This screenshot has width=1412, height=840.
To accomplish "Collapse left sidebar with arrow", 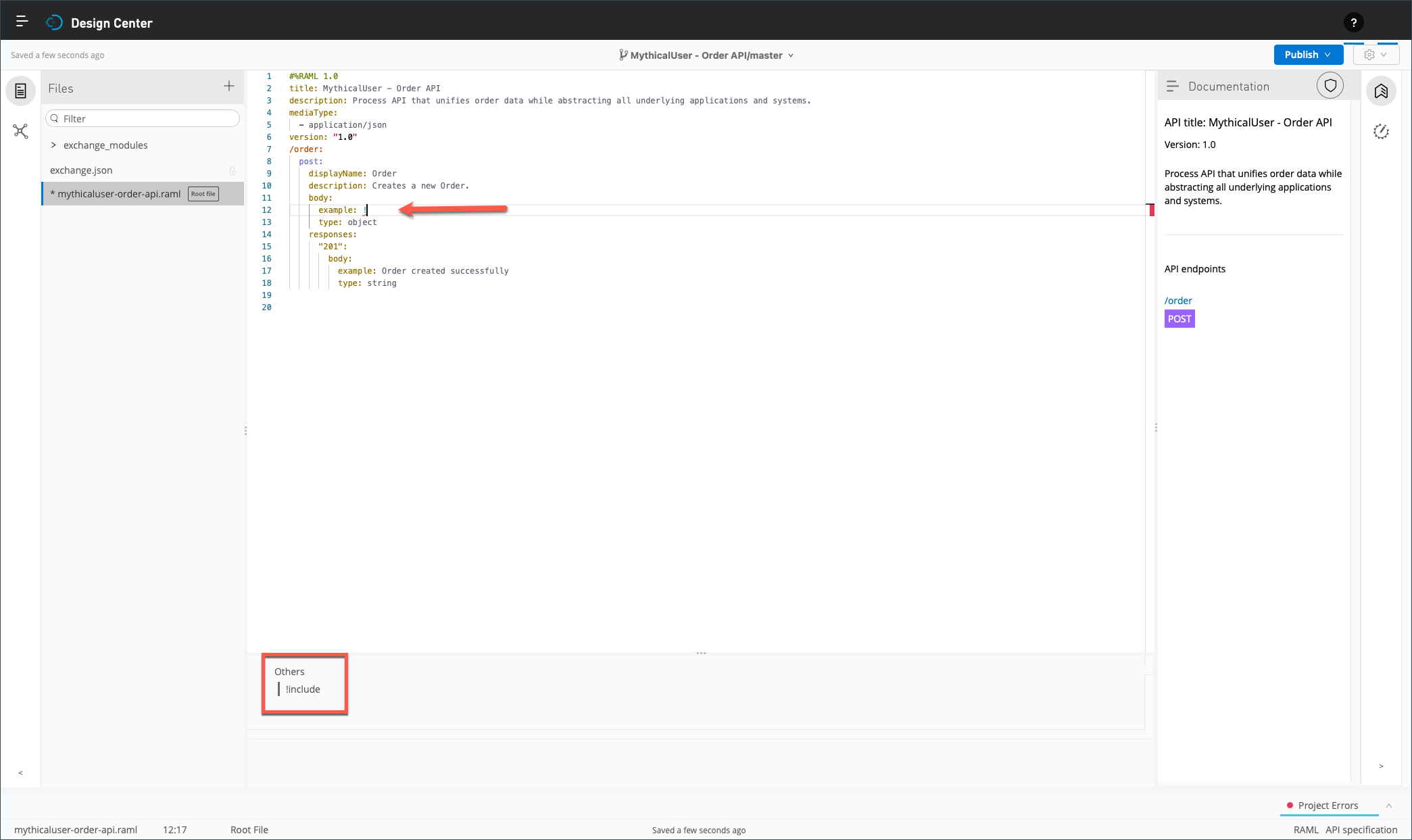I will pos(20,772).
